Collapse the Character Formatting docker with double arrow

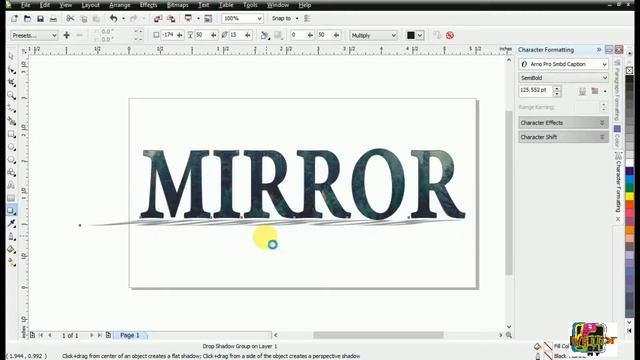[x=599, y=50]
